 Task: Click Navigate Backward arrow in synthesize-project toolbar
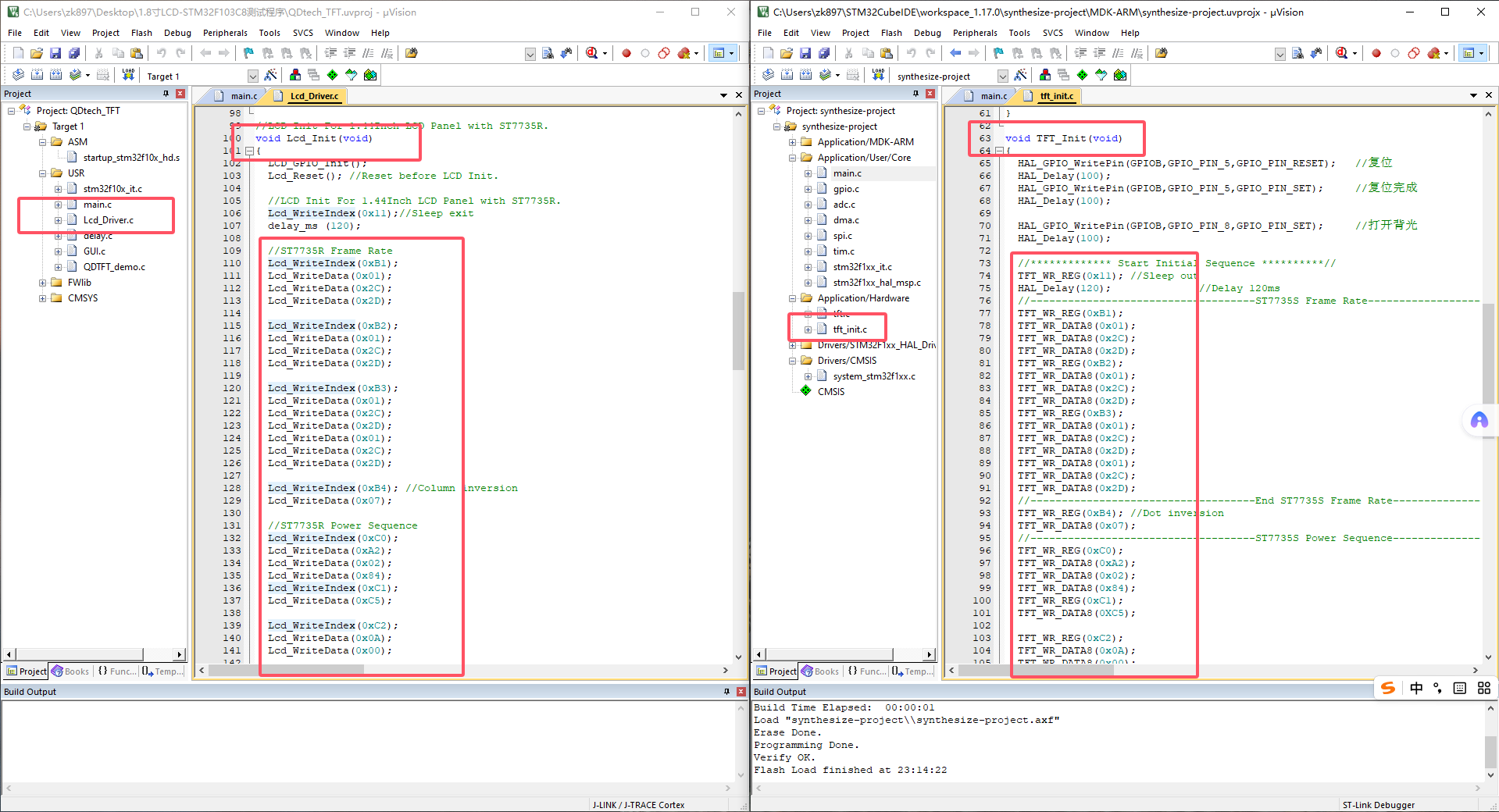[955, 53]
